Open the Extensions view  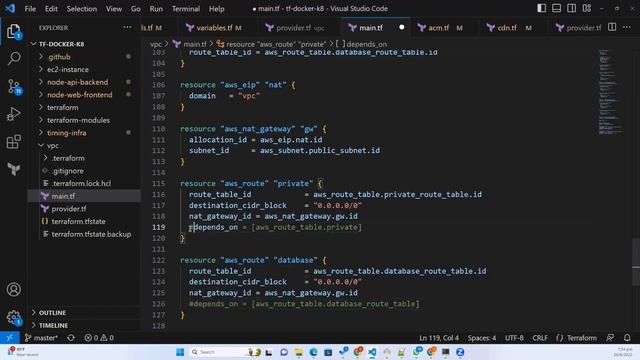(x=13, y=142)
